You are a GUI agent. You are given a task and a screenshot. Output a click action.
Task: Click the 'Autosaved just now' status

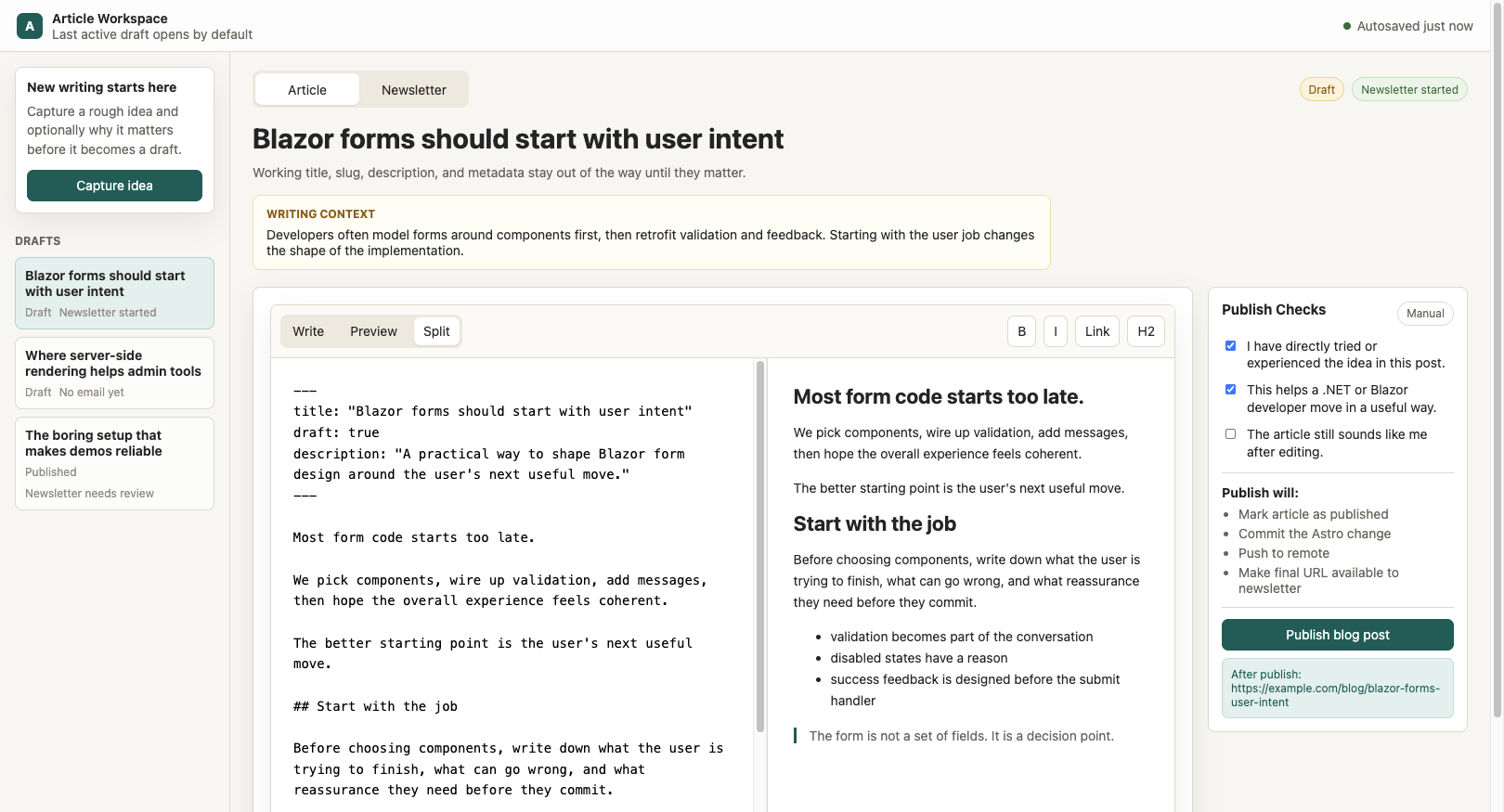[x=1407, y=26]
